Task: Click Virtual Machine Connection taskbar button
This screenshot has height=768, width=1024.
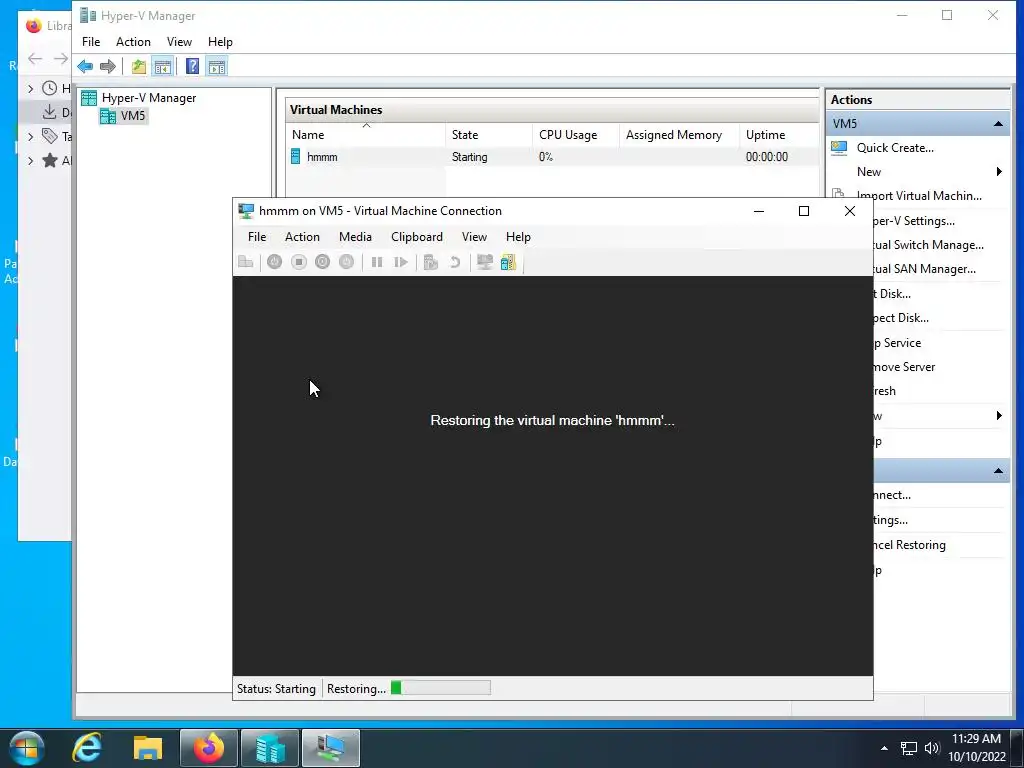Action: (x=331, y=748)
